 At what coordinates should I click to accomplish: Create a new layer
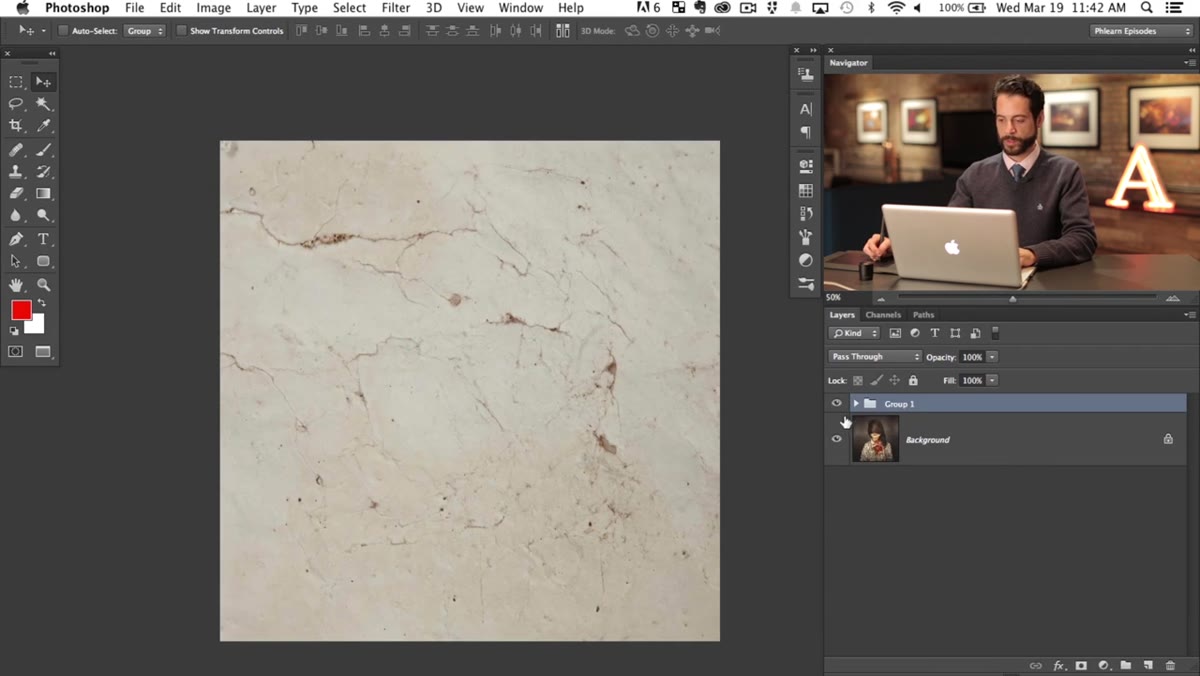tap(1148, 666)
